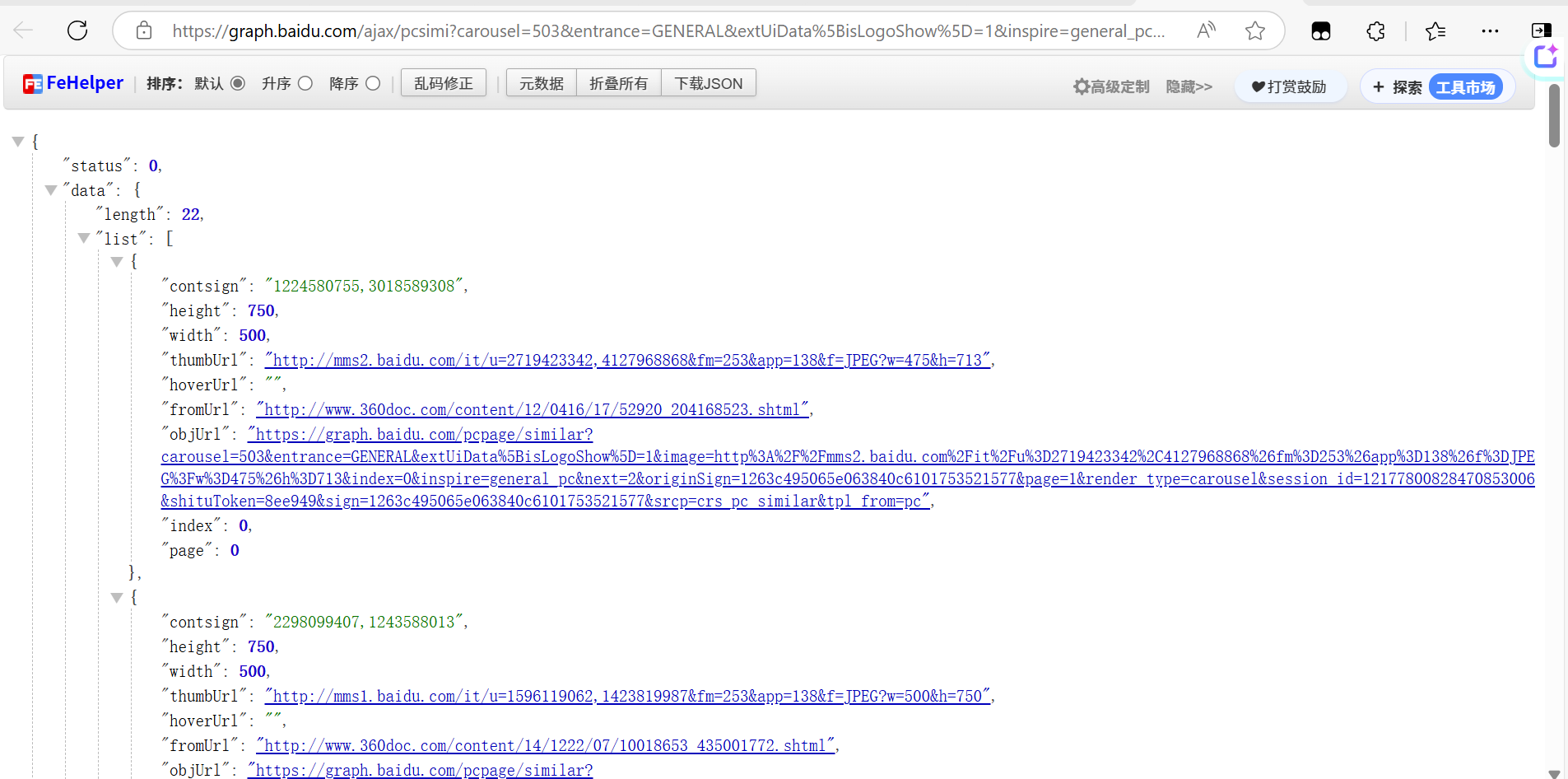Click the second item's height value 750
This screenshot has width=1568, height=779.
point(261,646)
